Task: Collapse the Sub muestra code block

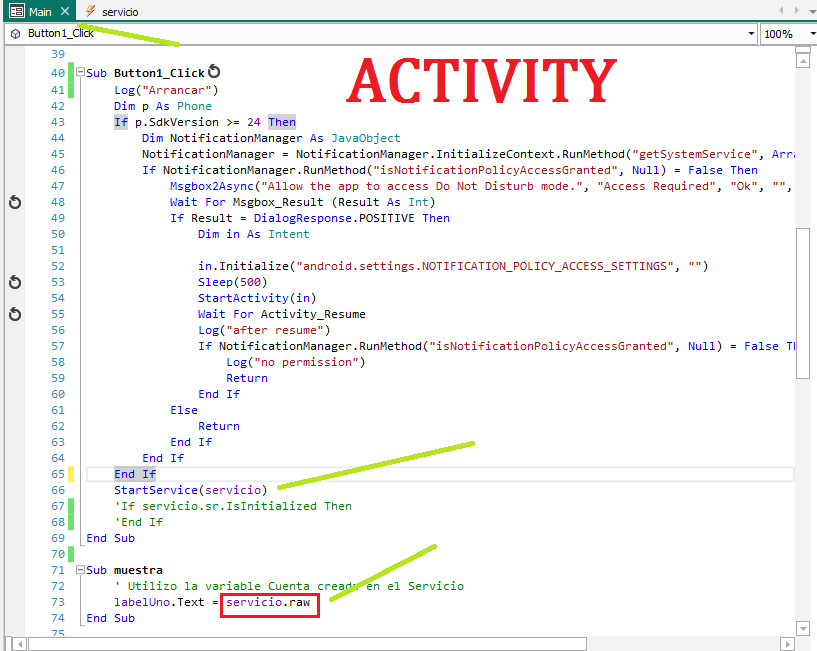Action: pos(80,570)
